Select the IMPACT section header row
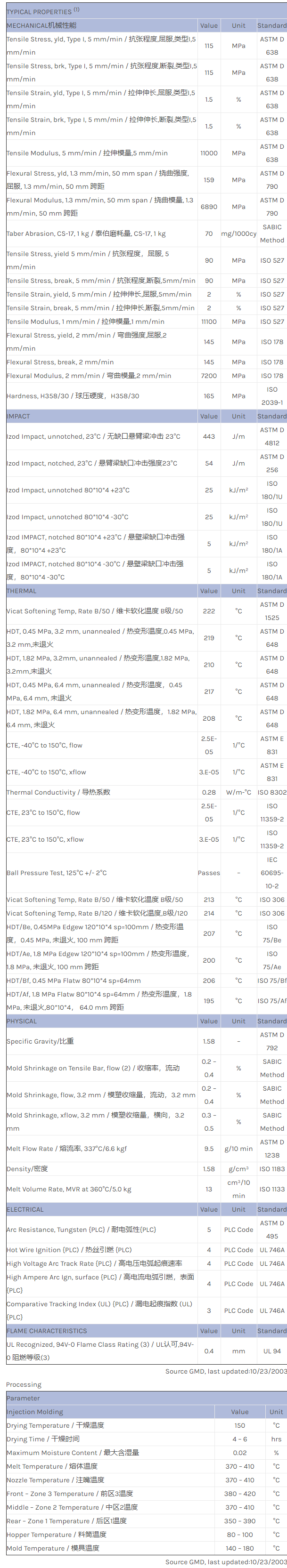The image size is (287, 1568). pos(18,416)
